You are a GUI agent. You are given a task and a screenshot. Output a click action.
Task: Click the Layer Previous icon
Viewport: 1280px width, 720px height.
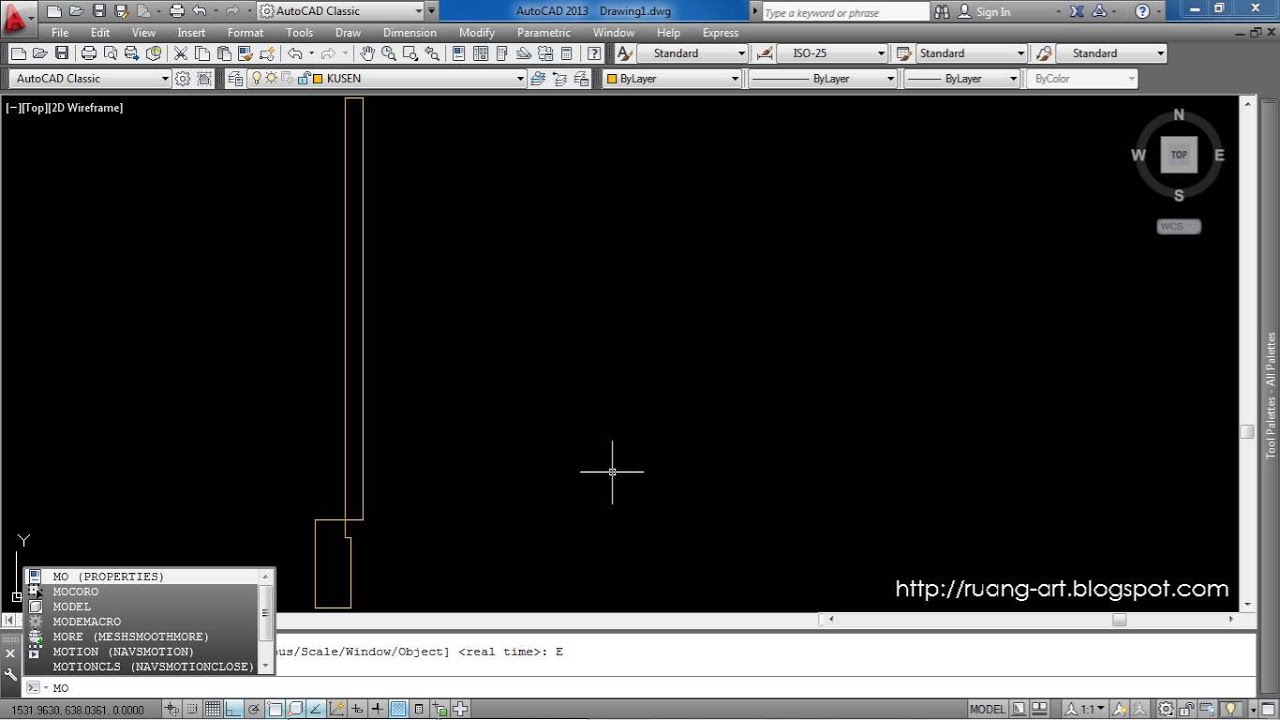tap(560, 78)
